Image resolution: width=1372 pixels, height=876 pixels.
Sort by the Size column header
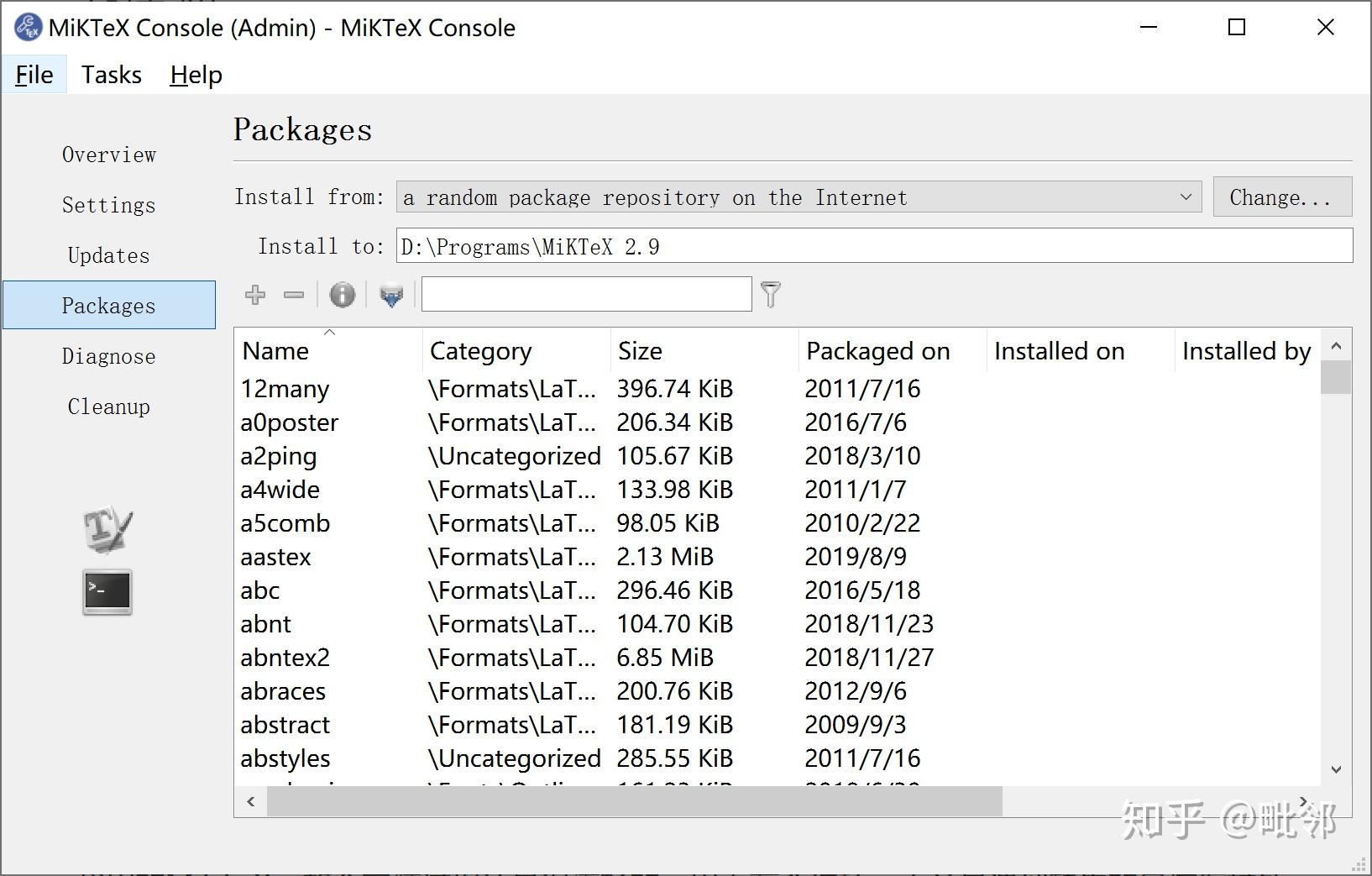pos(640,351)
